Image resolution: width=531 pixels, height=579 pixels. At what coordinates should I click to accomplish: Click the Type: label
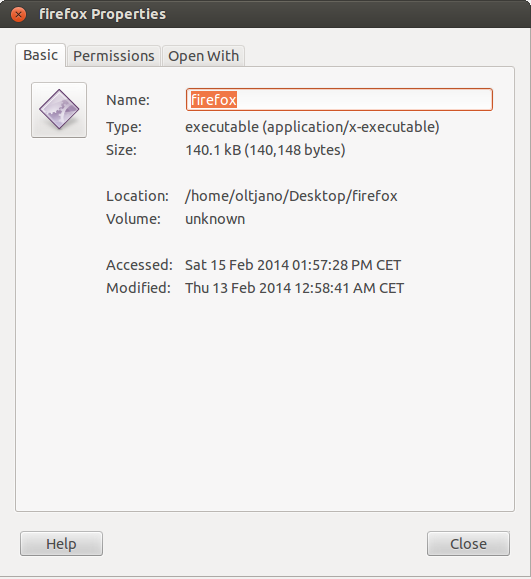[x=124, y=127]
